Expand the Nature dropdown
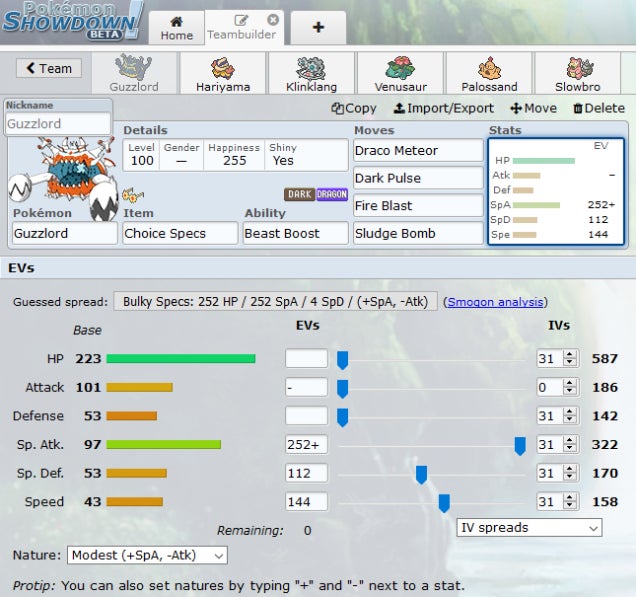The image size is (636, 597). pyautogui.click(x=147, y=555)
